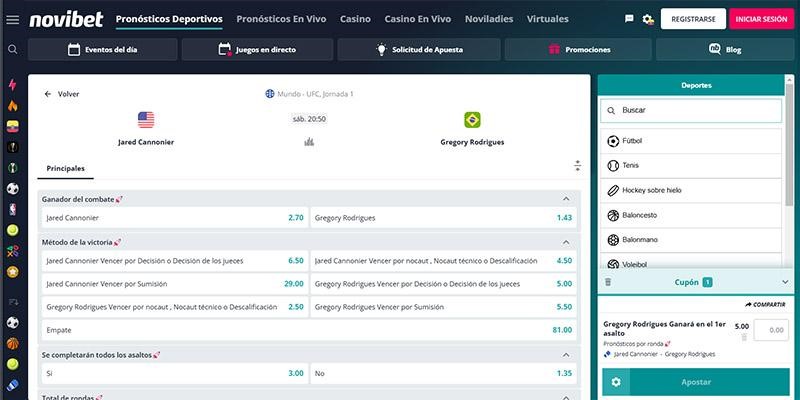Click the coupon stake amount field

771,330
